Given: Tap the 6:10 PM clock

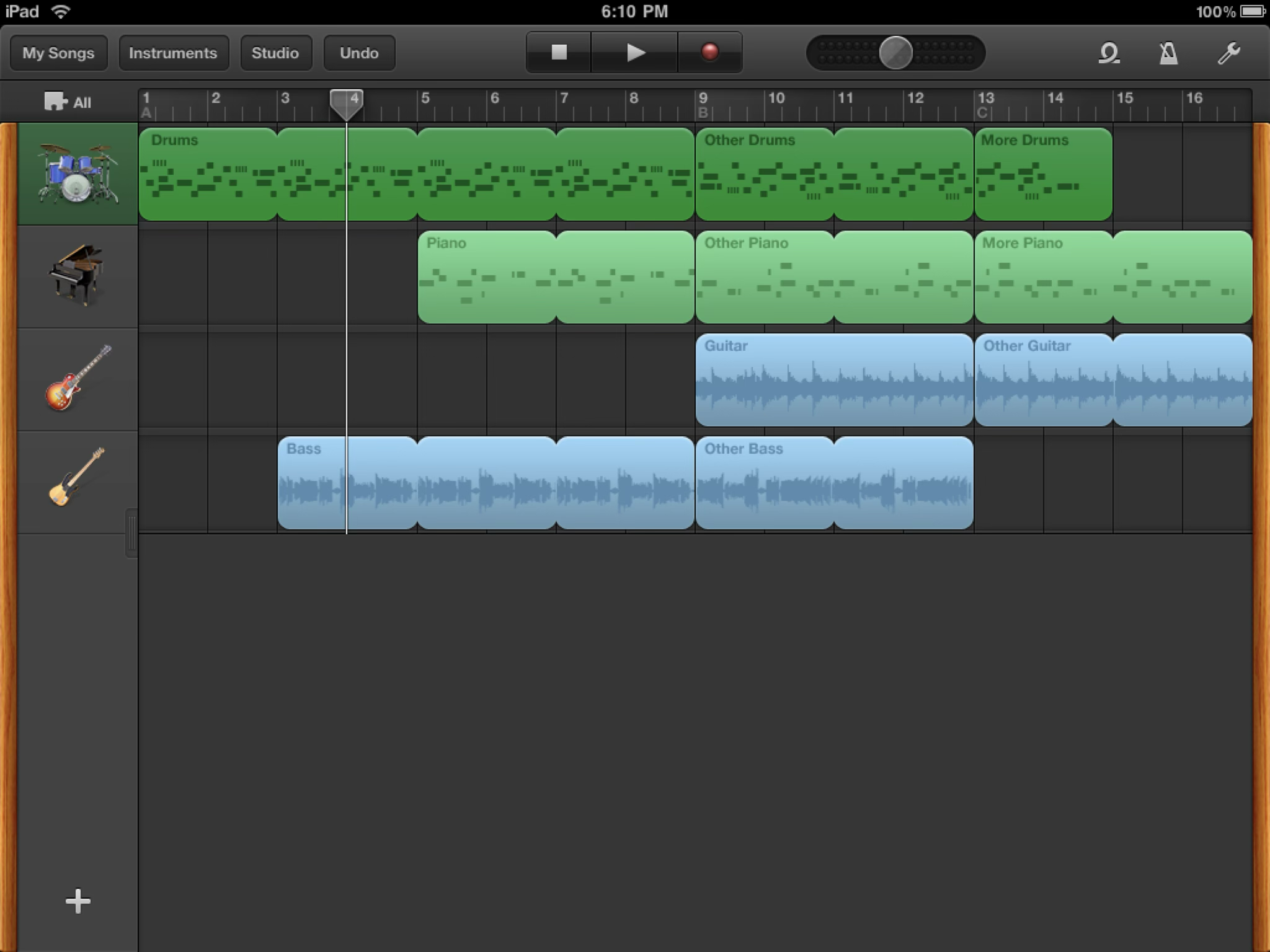Looking at the screenshot, I should pos(634,11).
